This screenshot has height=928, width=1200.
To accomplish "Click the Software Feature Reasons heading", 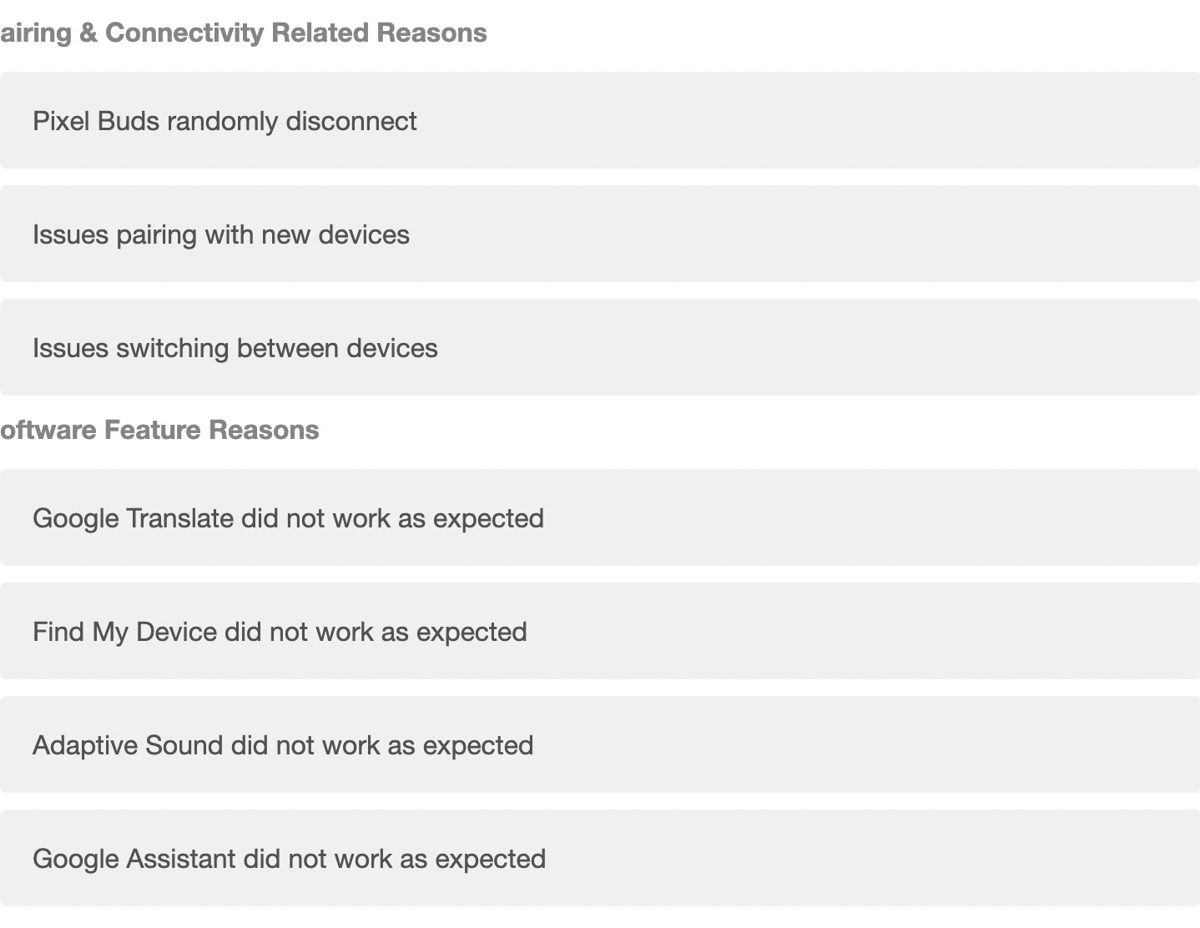I will point(160,430).
